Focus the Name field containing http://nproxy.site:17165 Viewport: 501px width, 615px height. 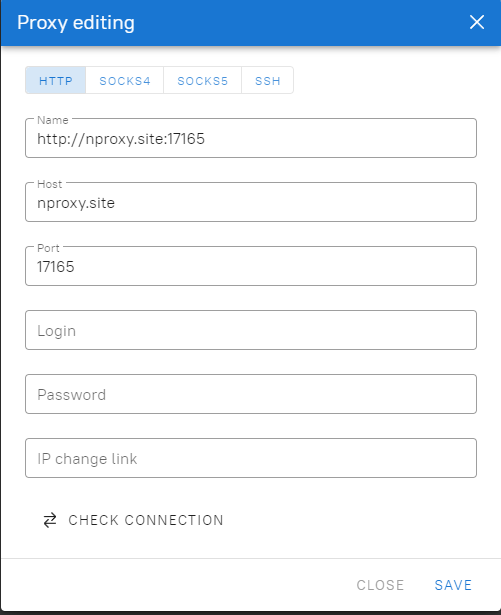pyautogui.click(x=251, y=138)
